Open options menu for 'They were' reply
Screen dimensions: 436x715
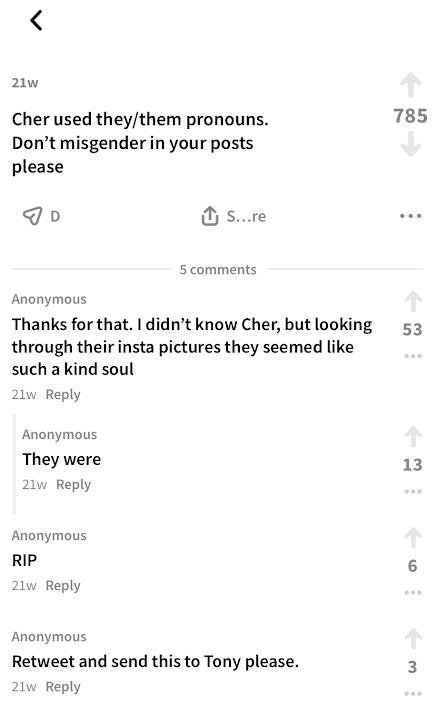pyautogui.click(x=413, y=492)
